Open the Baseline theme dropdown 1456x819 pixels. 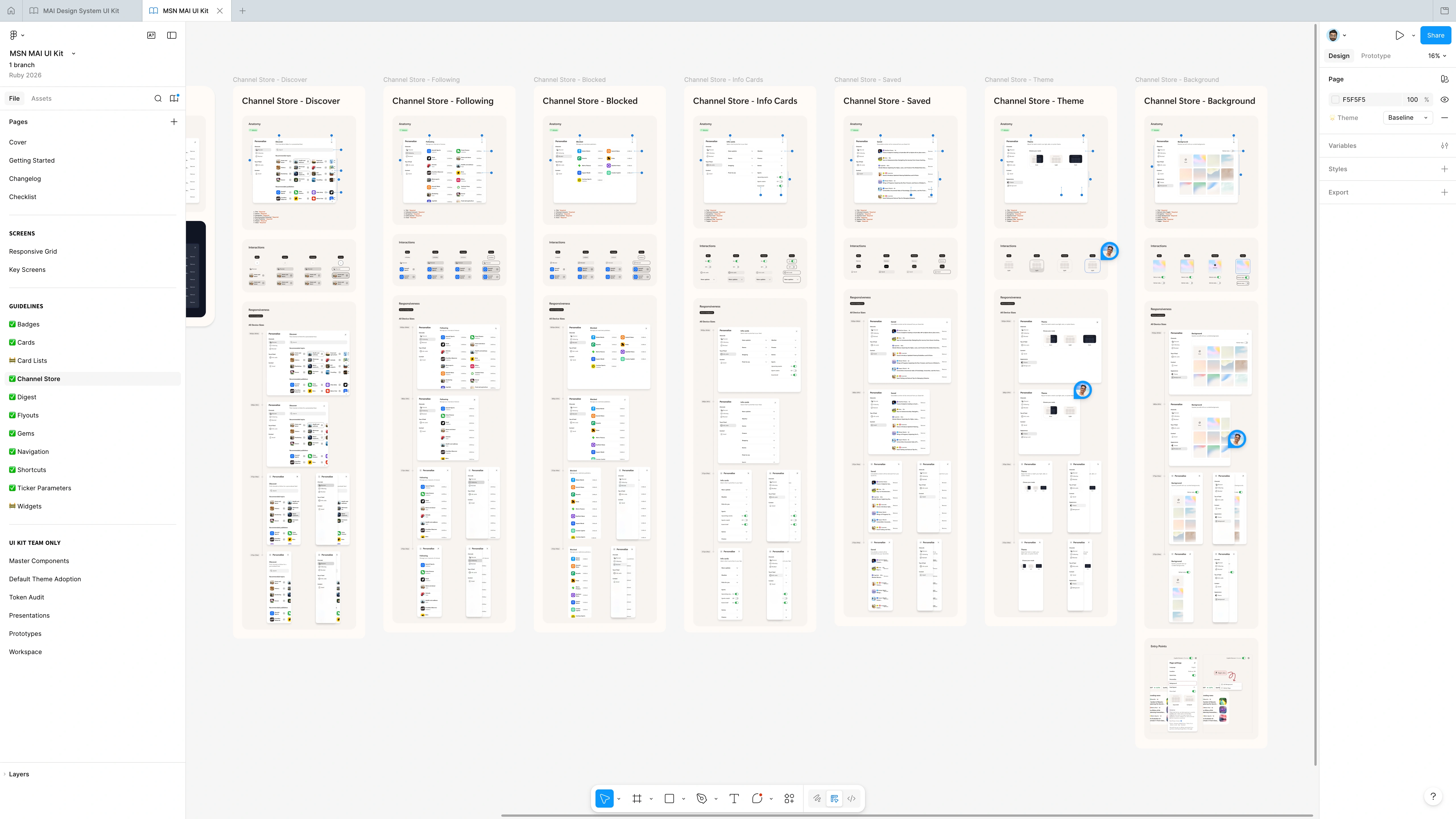1407,117
